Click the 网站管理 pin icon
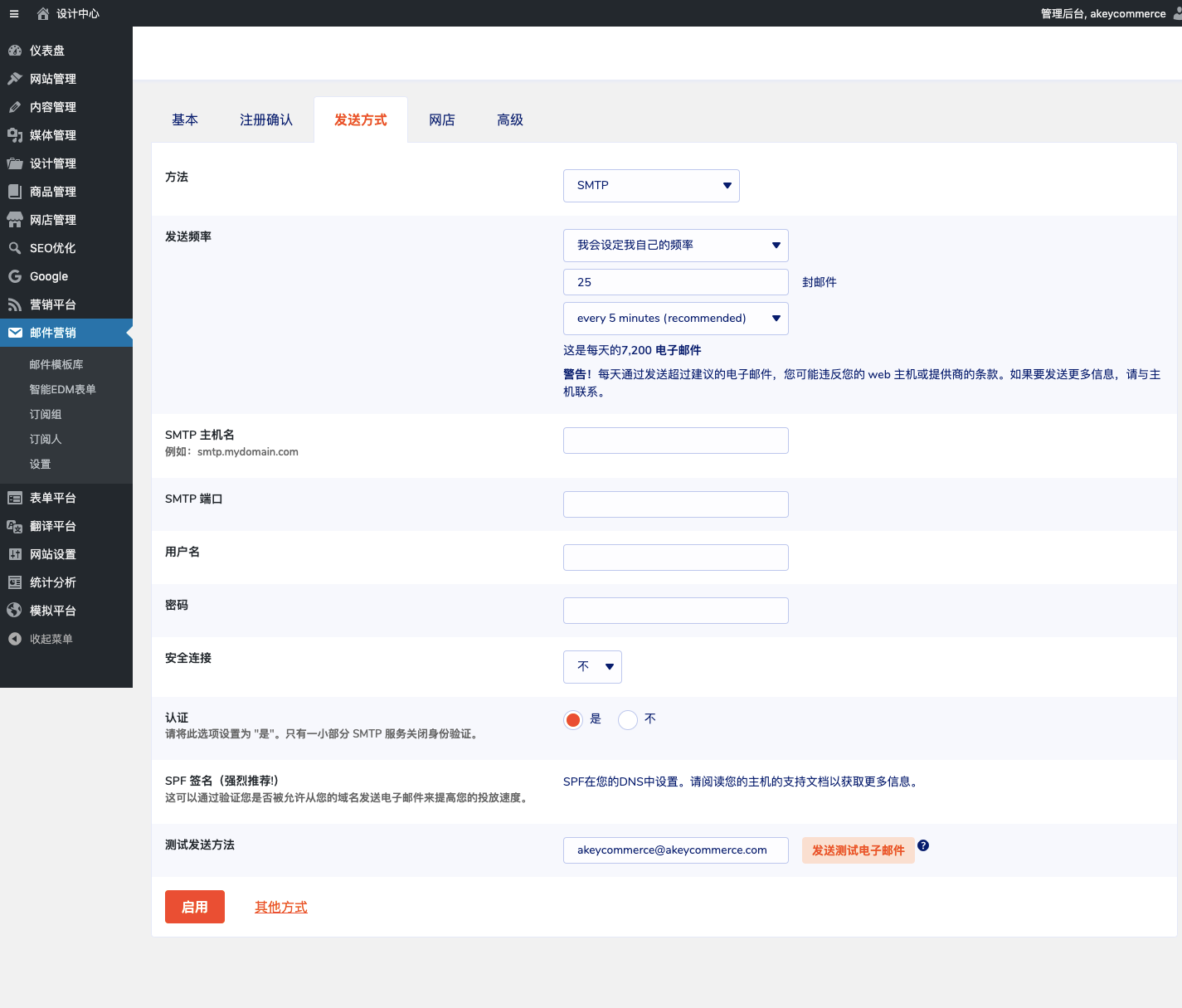The height and width of the screenshot is (1008, 1182). [x=15, y=79]
